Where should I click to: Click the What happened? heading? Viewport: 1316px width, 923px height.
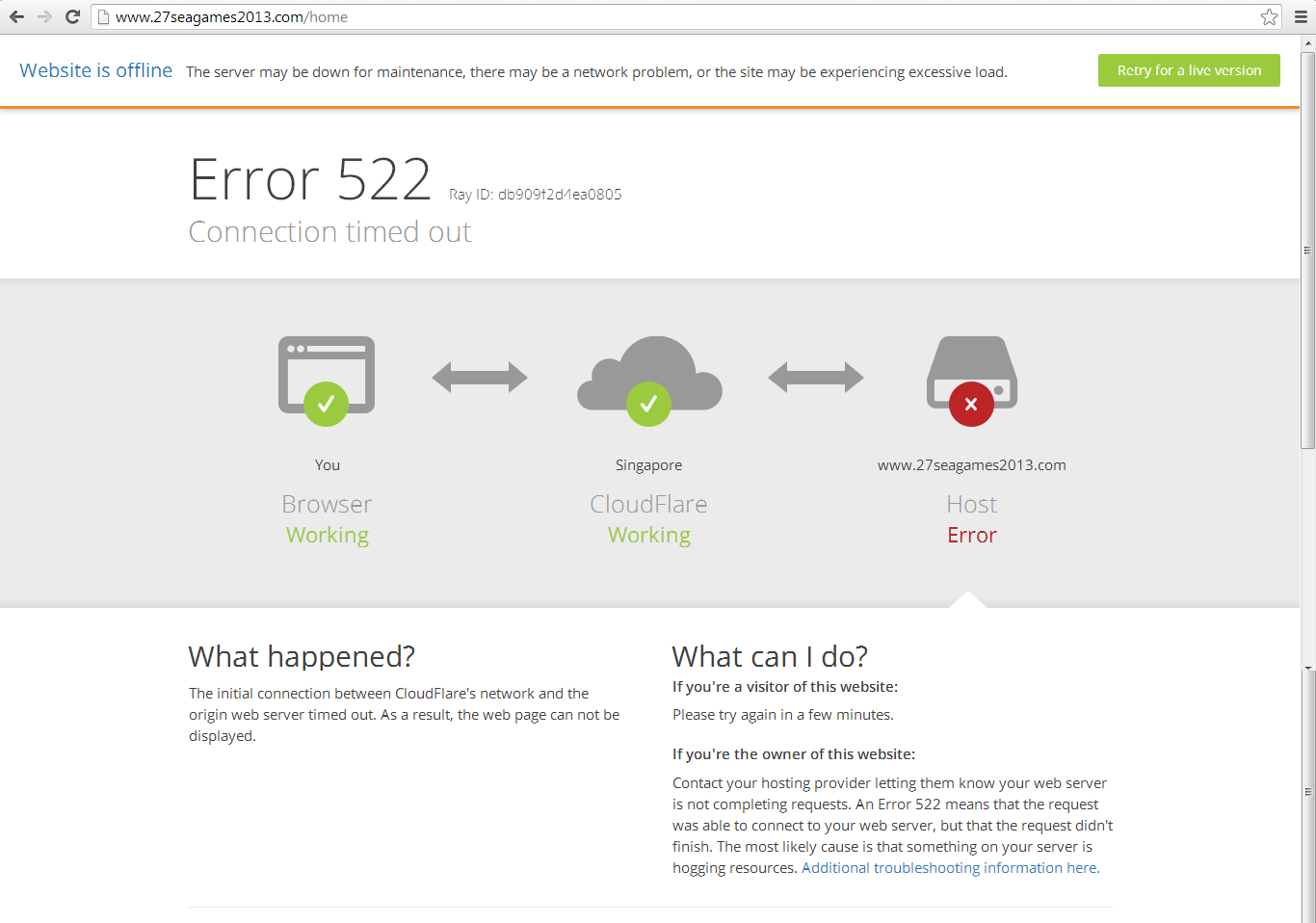(x=302, y=656)
